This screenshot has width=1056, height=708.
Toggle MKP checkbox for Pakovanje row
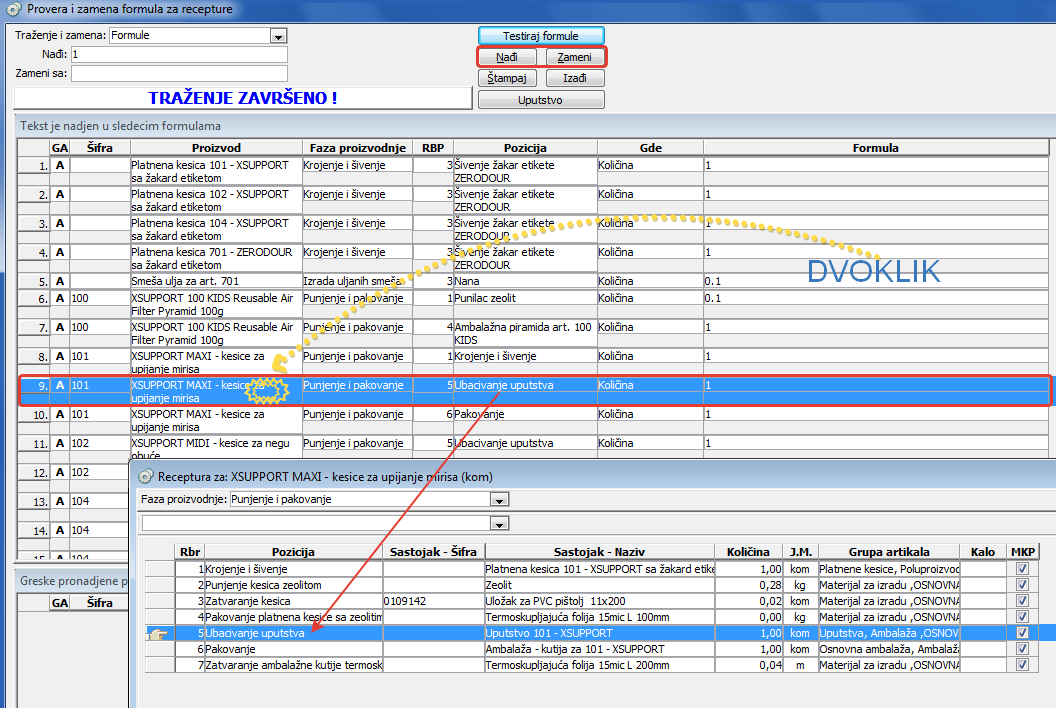pyautogui.click(x=1021, y=649)
